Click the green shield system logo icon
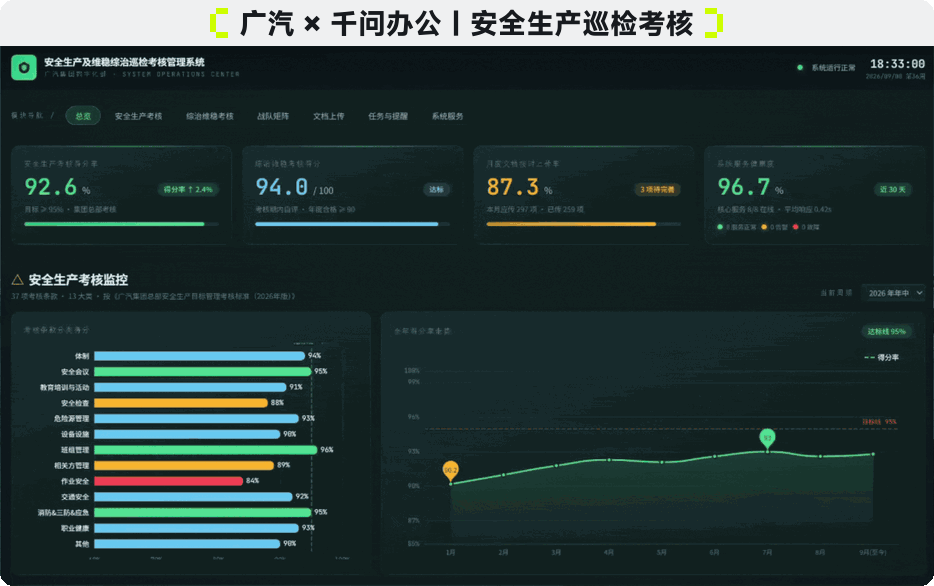Image resolution: width=934 pixels, height=586 pixels. 24,67
